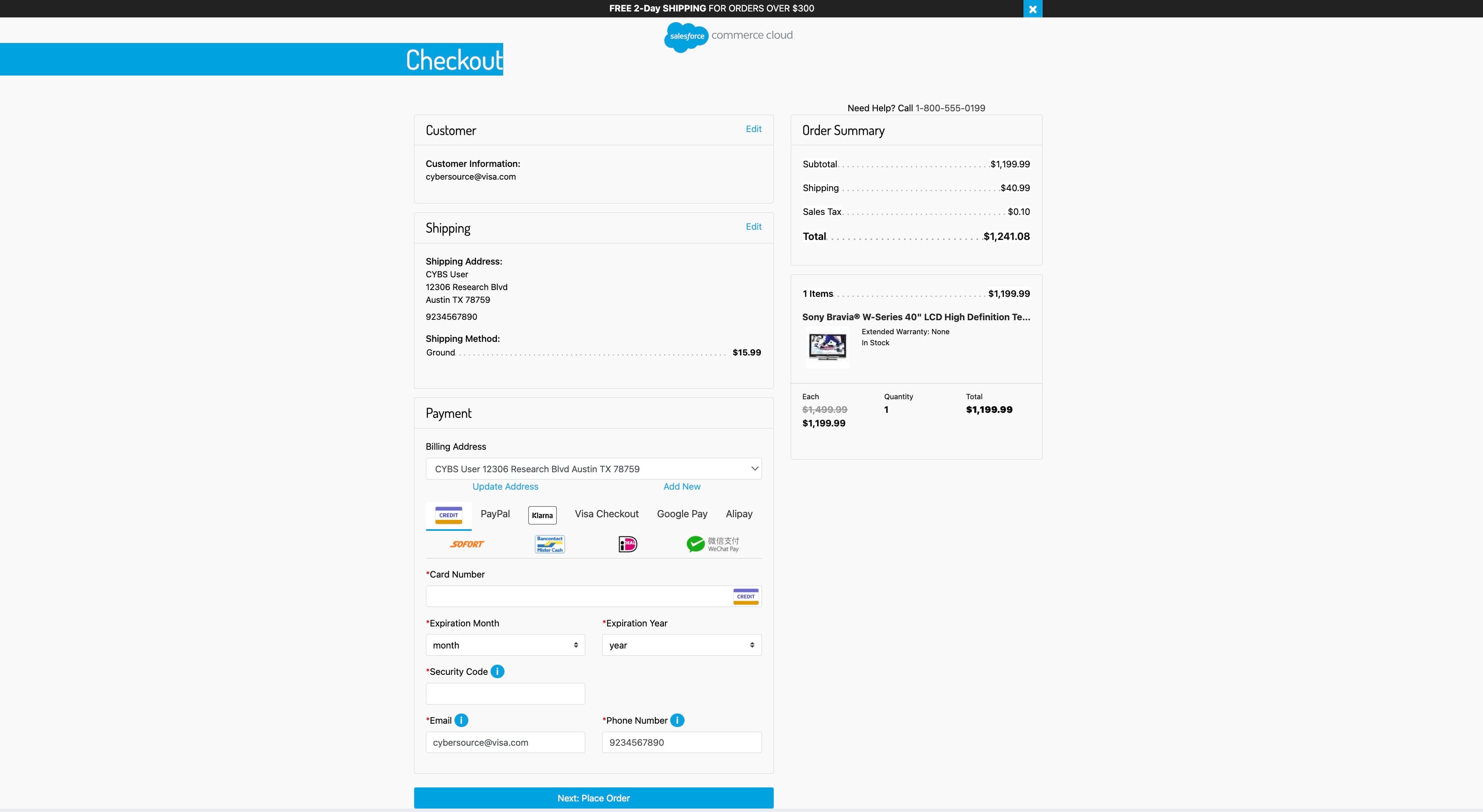Select Alipay payment tab
The width and height of the screenshot is (1483, 812).
(739, 514)
